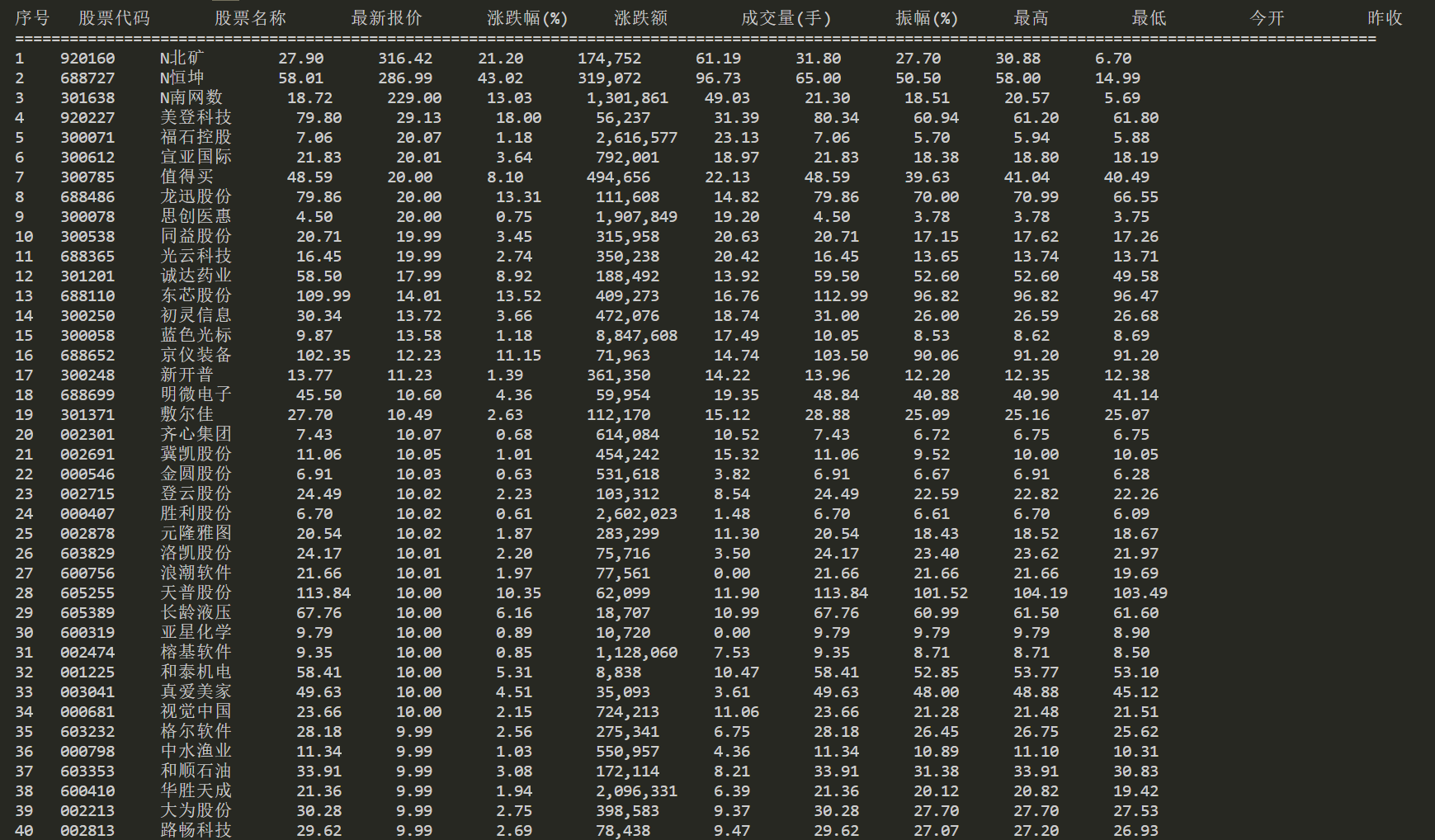Select stock name 胜利股份
The width and height of the screenshot is (1435, 840).
tap(196, 513)
